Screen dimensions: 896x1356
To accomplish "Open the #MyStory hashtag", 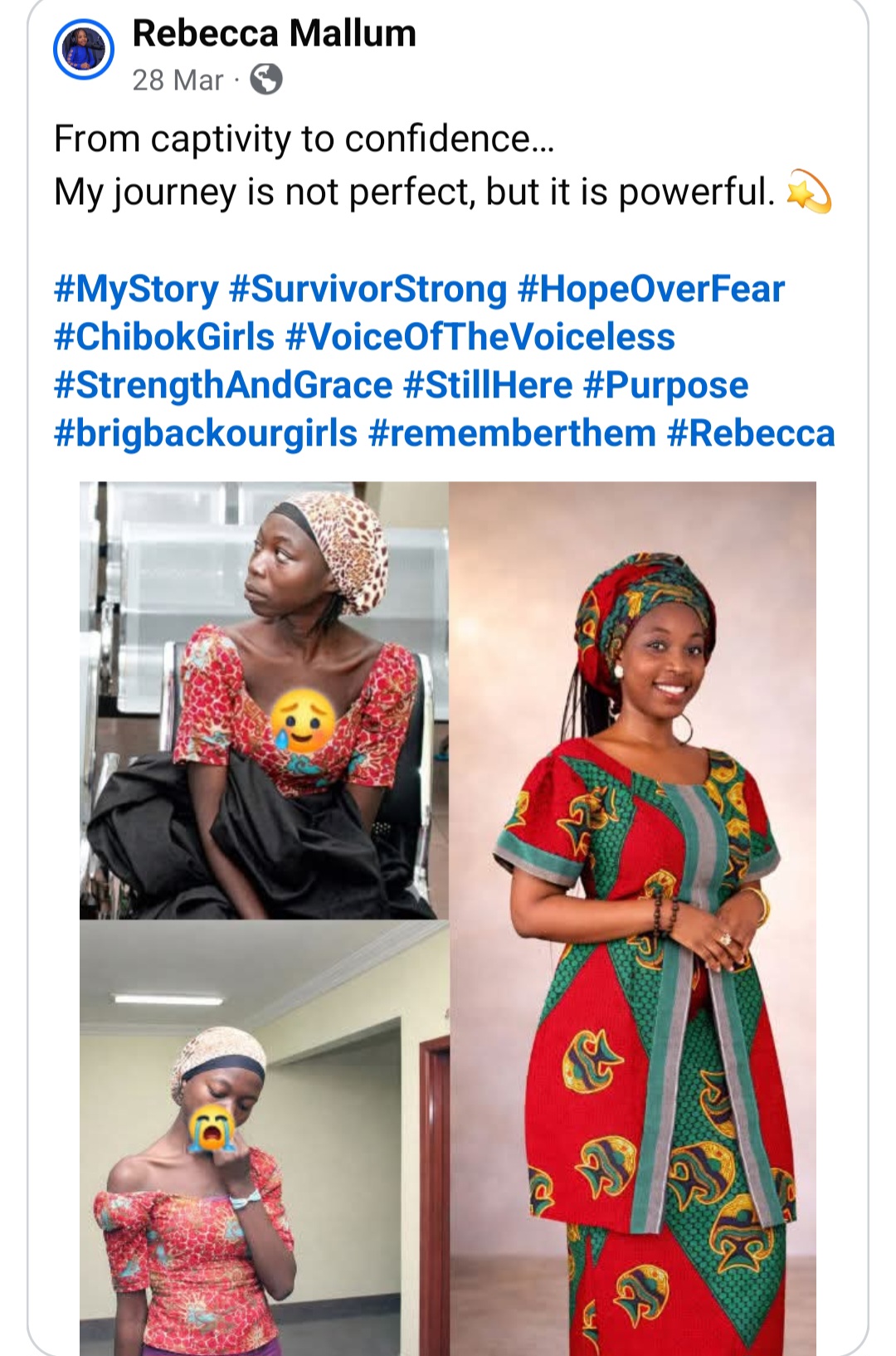I will tap(136, 289).
